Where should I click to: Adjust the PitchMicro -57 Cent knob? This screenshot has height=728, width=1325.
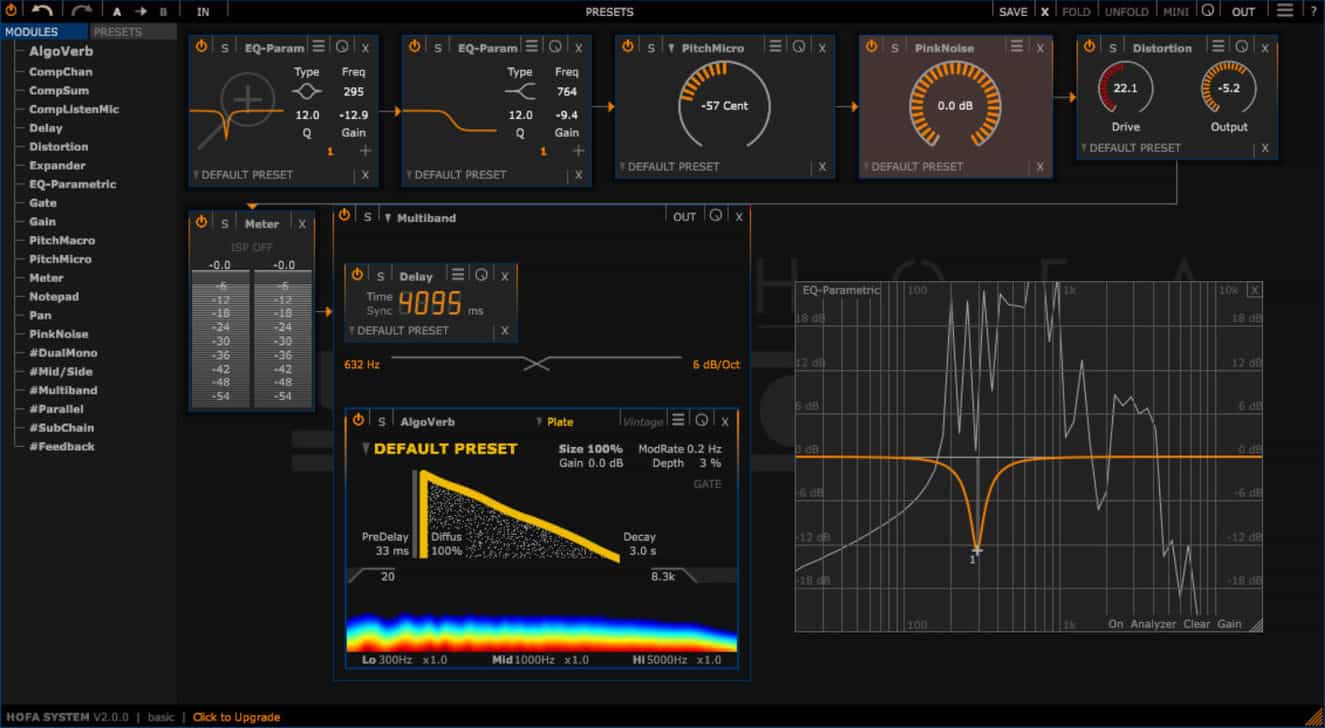725,106
